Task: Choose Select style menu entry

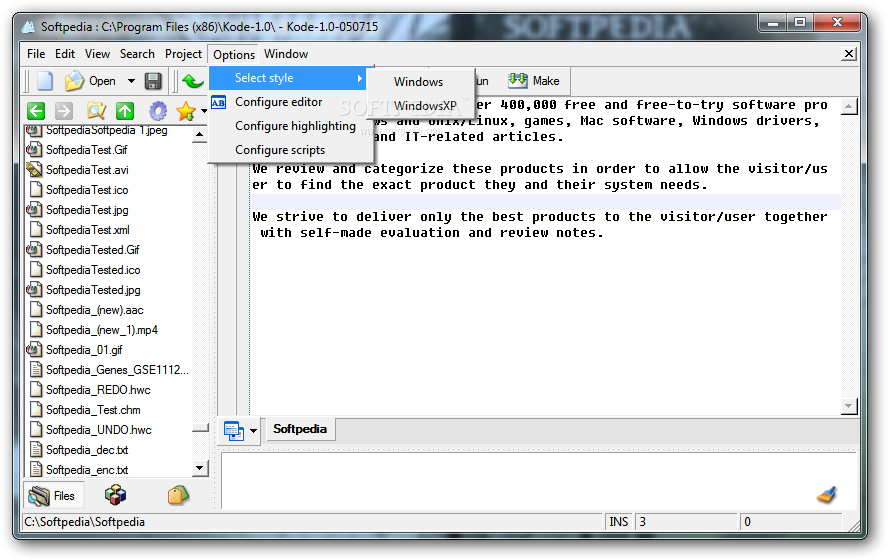Action: click(289, 78)
